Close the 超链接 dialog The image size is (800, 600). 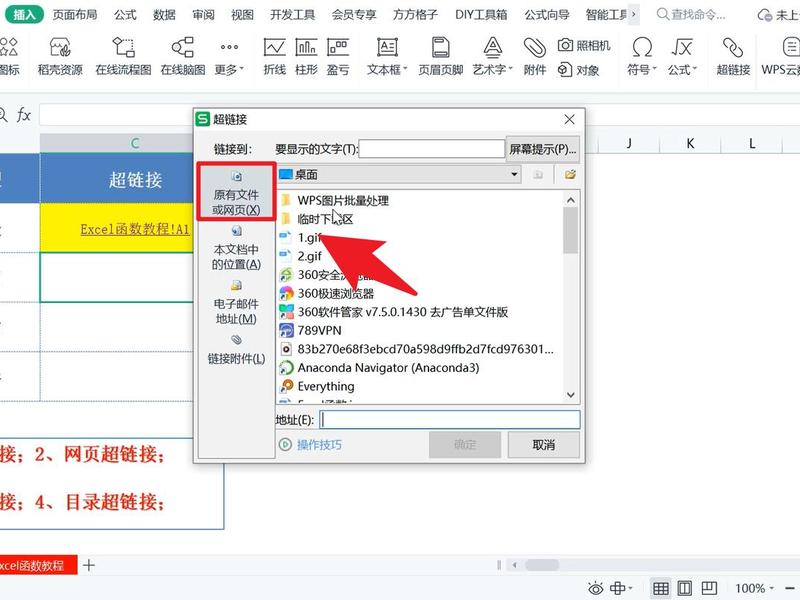(x=569, y=119)
